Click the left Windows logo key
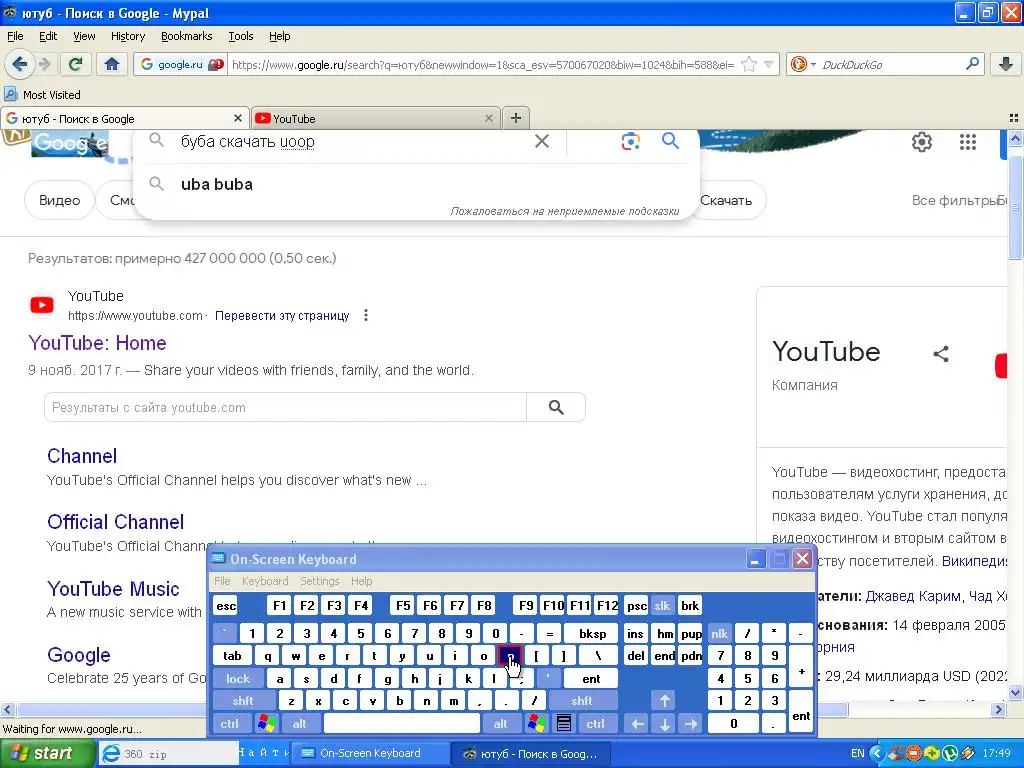 (x=266, y=724)
